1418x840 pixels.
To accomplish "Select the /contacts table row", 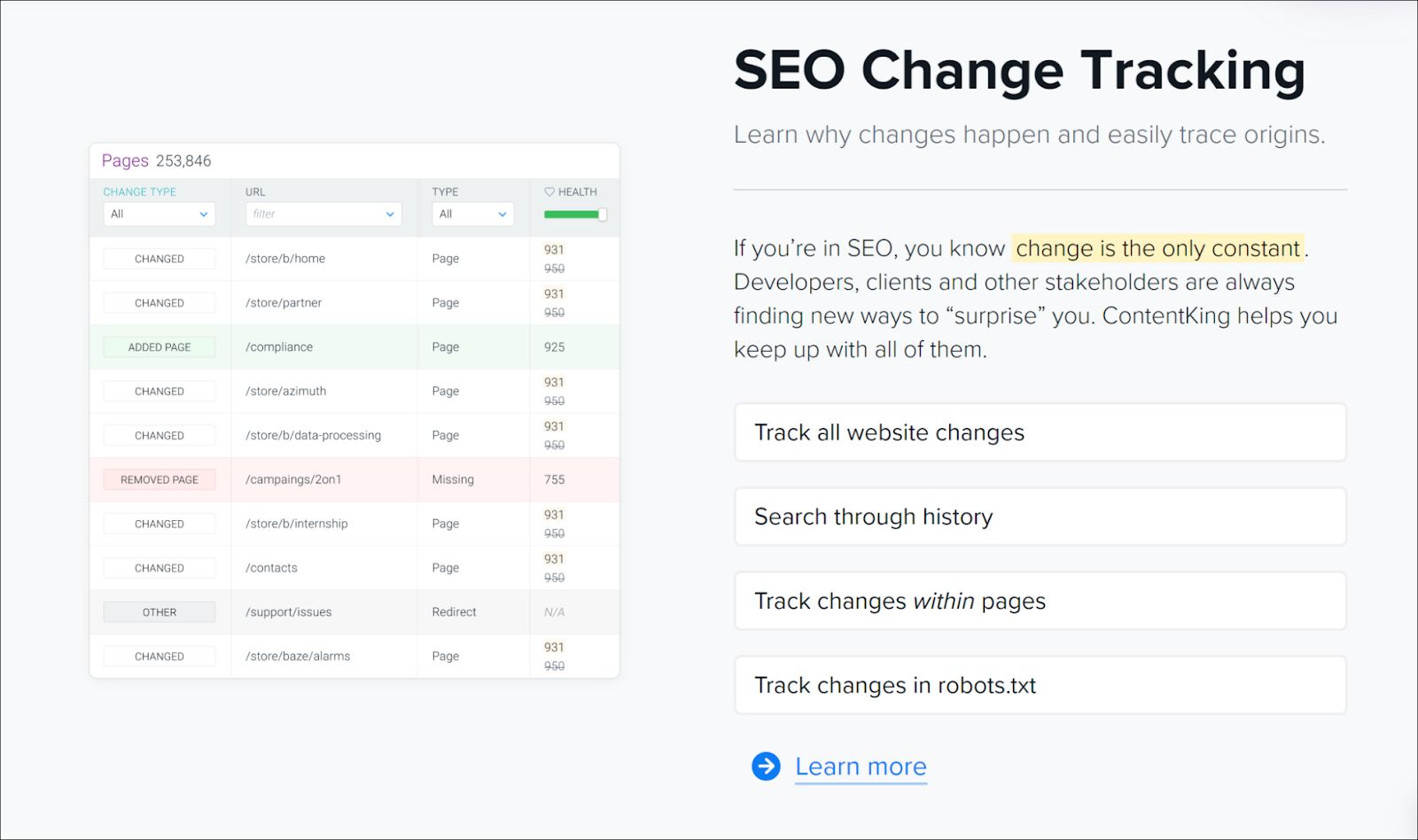I will (354, 567).
